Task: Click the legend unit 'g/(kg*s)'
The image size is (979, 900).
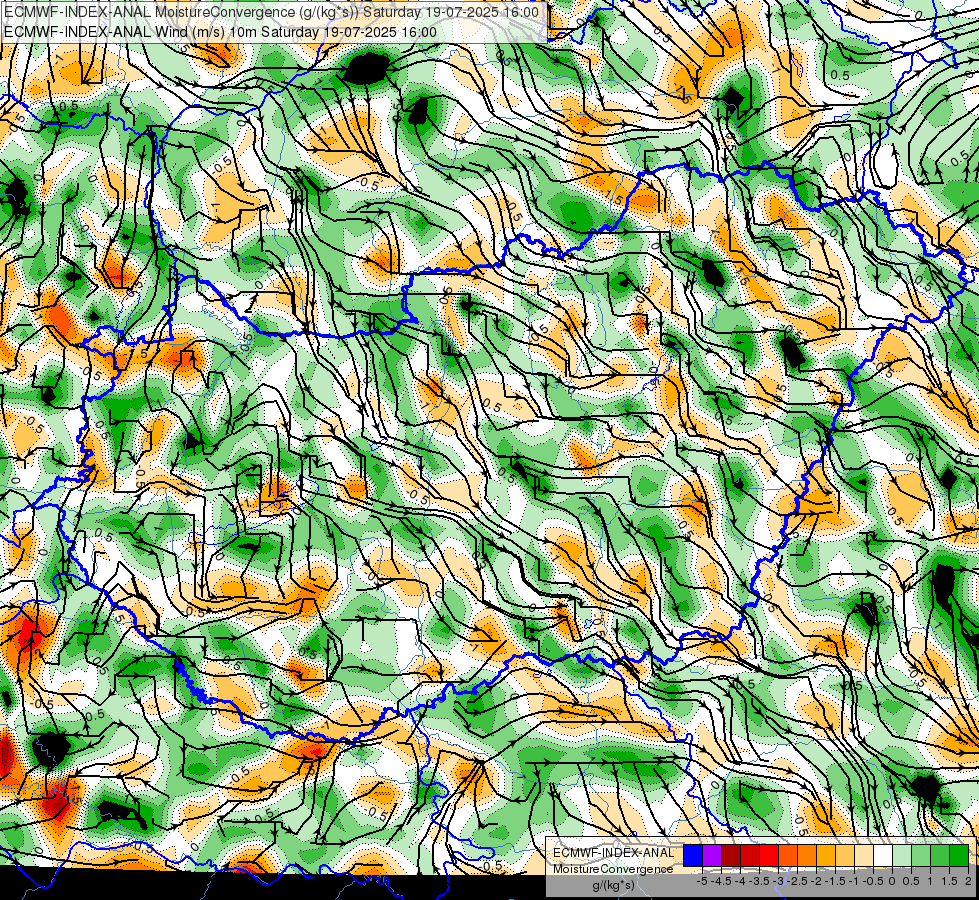Action: point(613,886)
